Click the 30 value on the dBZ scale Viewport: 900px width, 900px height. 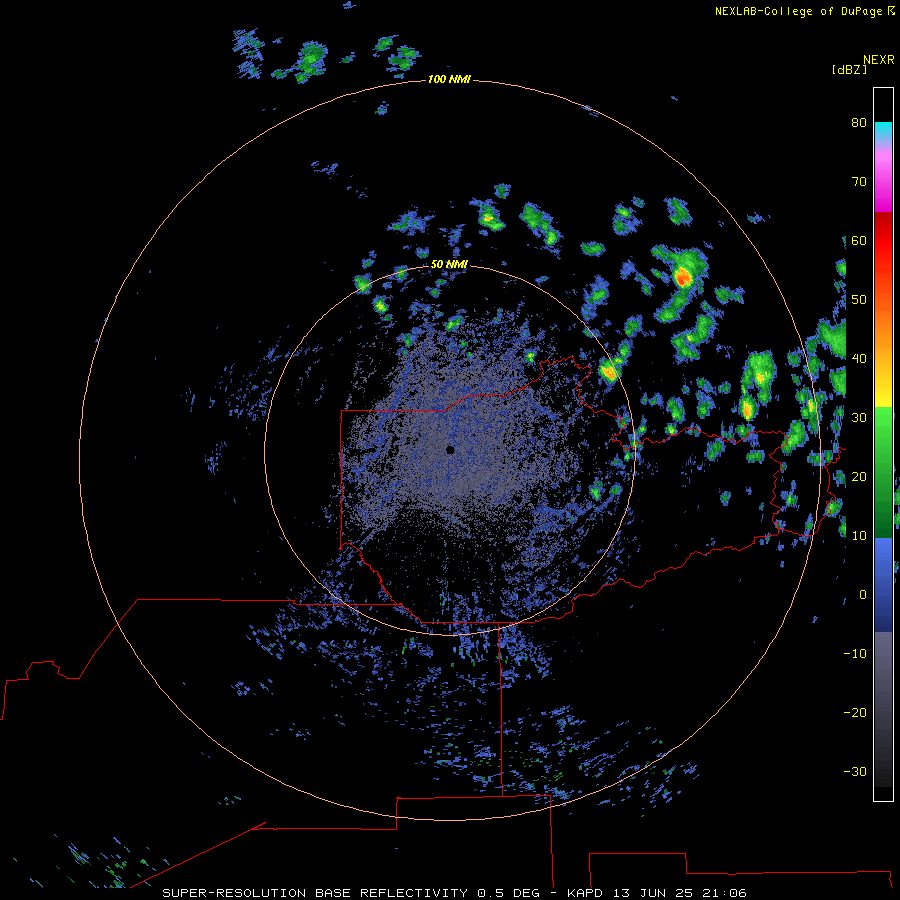pos(859,417)
